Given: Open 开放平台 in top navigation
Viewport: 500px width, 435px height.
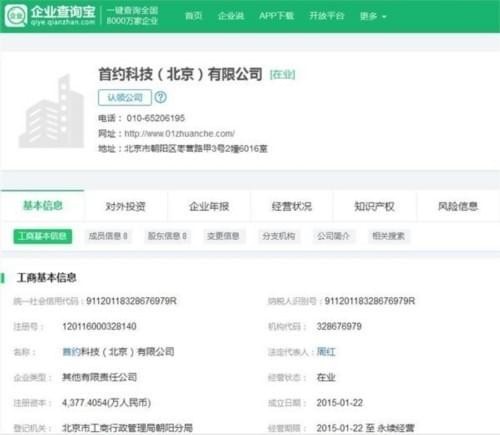Looking at the screenshot, I should 327,16.
